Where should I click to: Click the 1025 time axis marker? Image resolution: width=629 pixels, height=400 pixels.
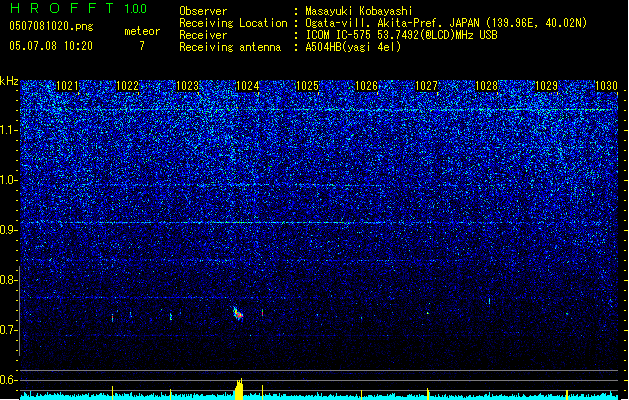click(x=307, y=86)
